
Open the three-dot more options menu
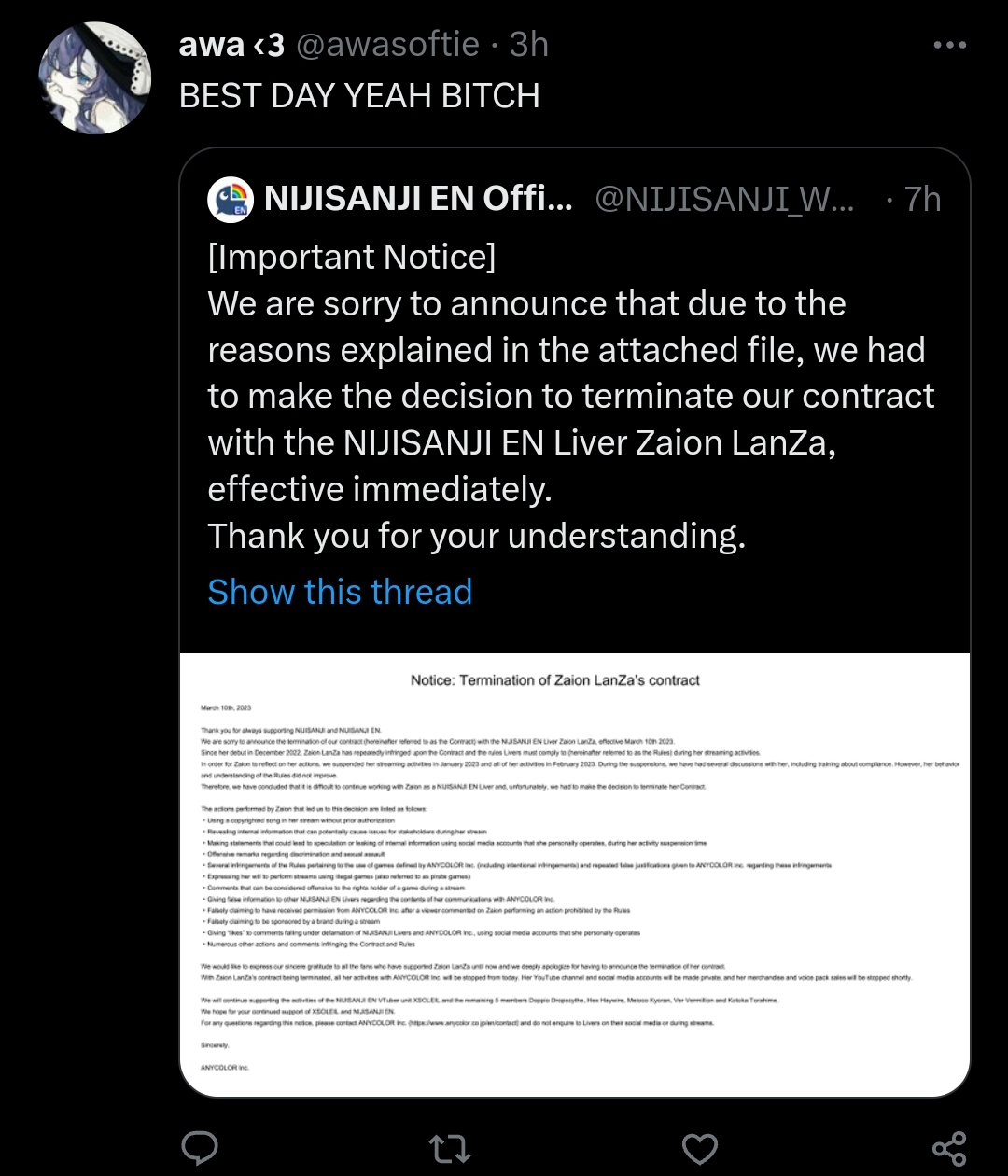click(950, 45)
